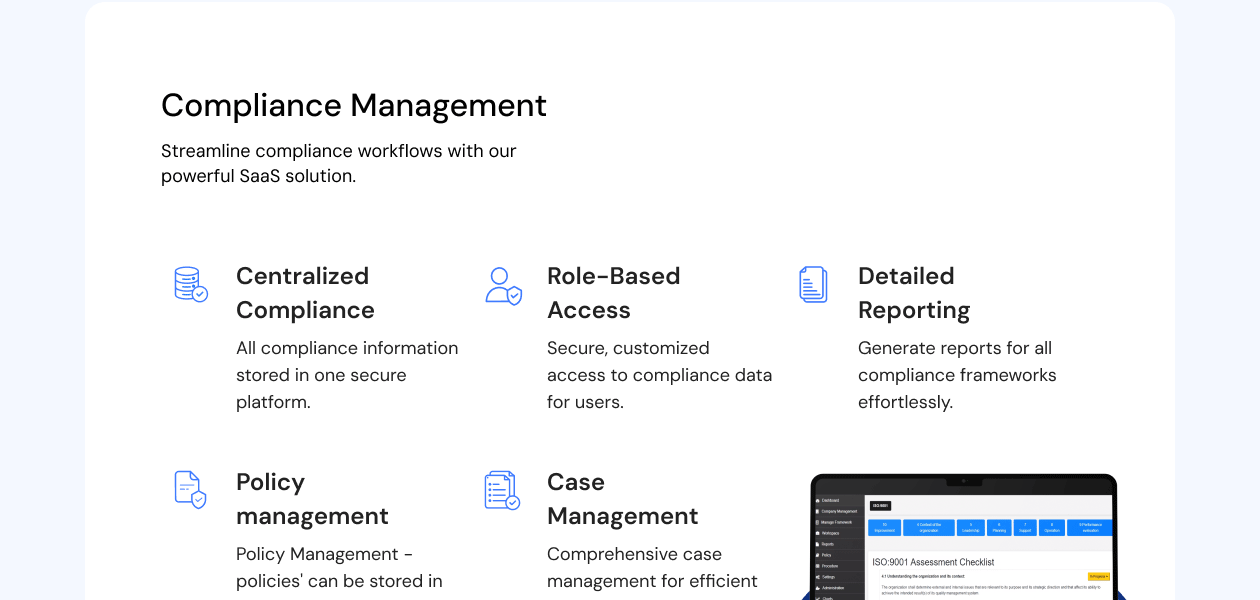The image size is (1260, 600).
Task: Click the Centralized Compliance database icon
Action: [190, 284]
